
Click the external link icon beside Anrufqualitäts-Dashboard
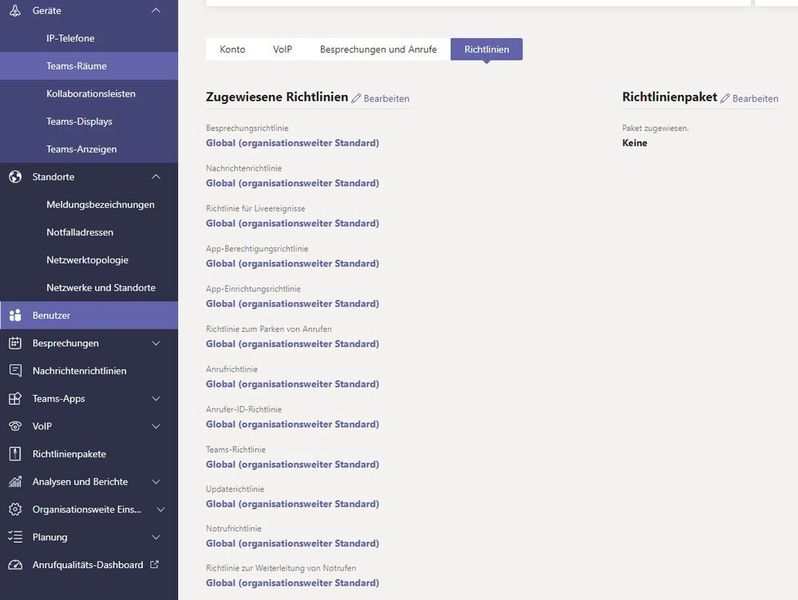[x=155, y=564]
